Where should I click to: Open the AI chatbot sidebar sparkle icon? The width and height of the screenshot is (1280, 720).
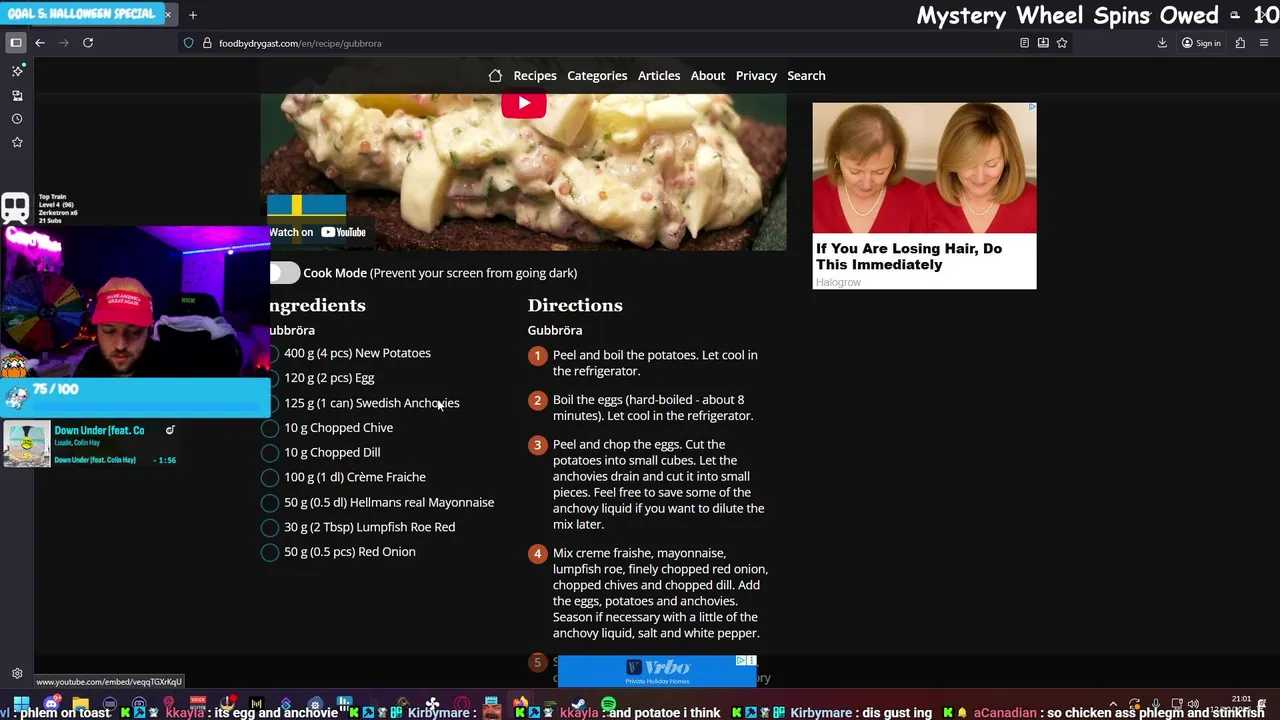point(17,71)
